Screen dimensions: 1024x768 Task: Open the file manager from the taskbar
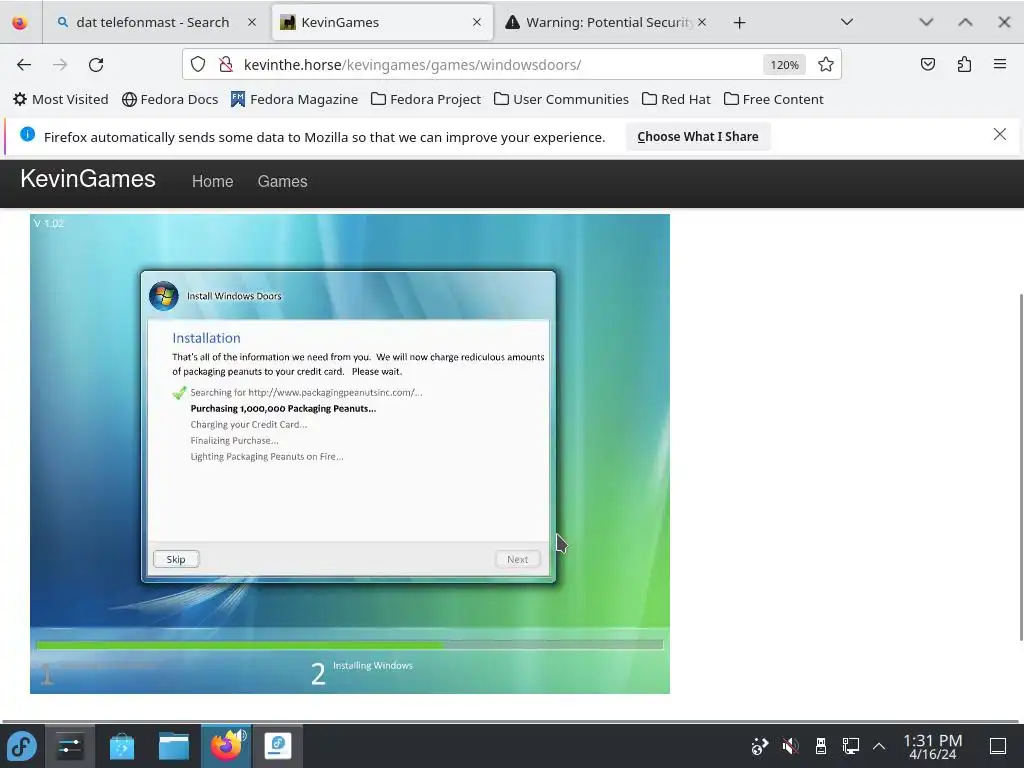[174, 746]
